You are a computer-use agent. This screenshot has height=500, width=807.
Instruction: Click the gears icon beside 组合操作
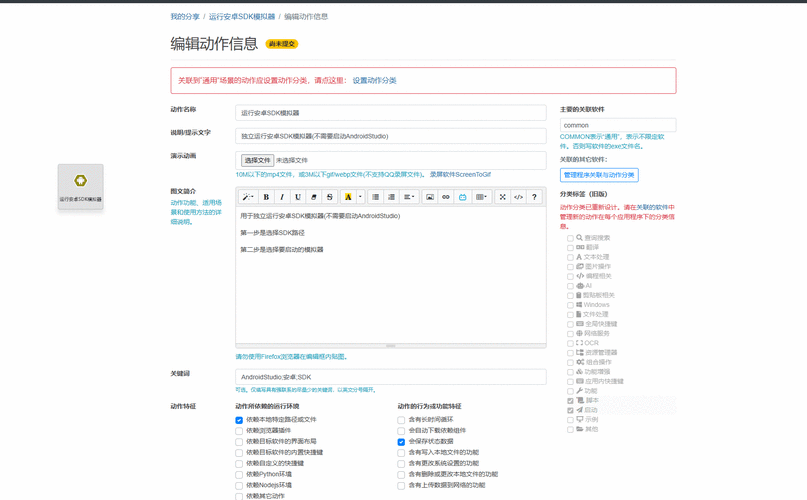580,362
